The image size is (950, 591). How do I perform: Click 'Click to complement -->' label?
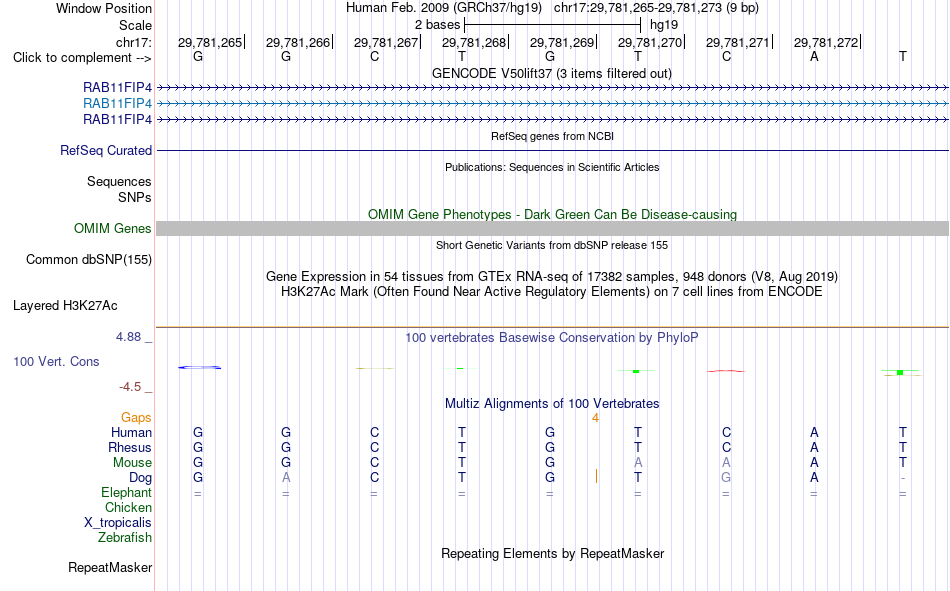tap(82, 58)
